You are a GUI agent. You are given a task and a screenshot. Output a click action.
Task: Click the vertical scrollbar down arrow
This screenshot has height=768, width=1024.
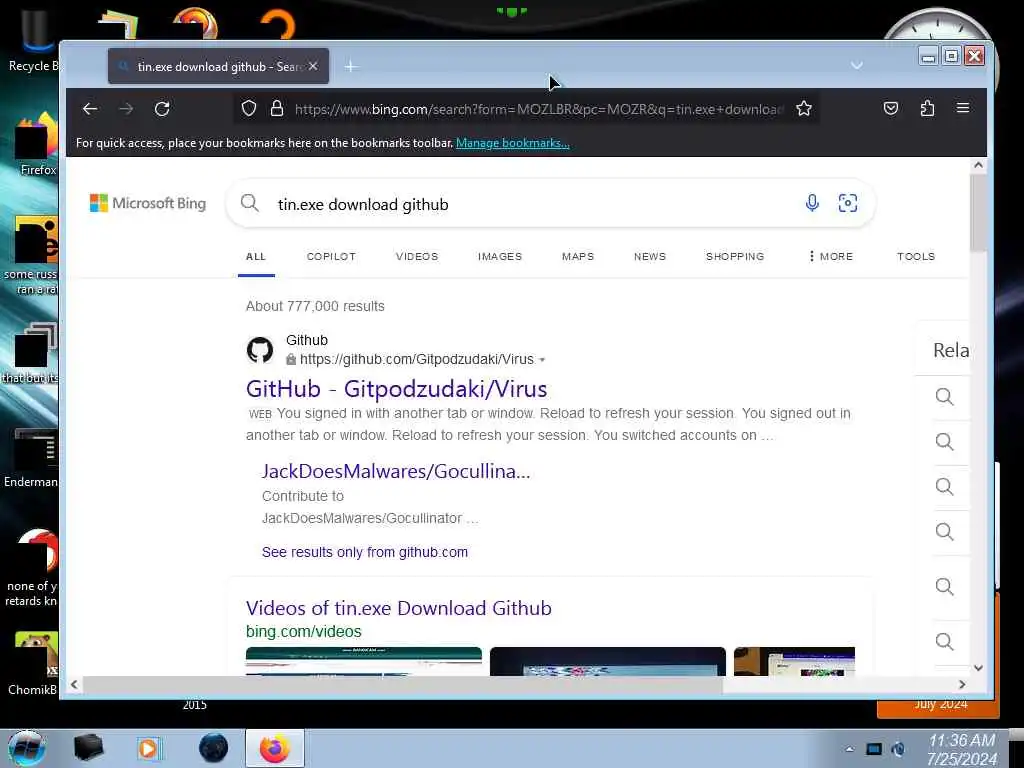(x=978, y=667)
